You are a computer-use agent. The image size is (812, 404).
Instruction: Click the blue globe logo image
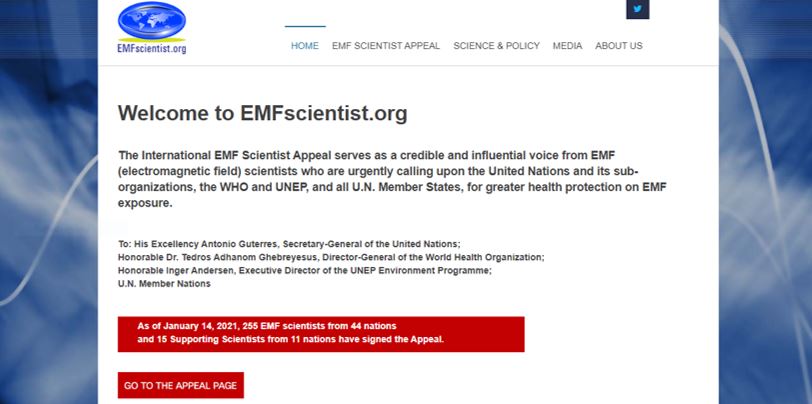pos(152,21)
